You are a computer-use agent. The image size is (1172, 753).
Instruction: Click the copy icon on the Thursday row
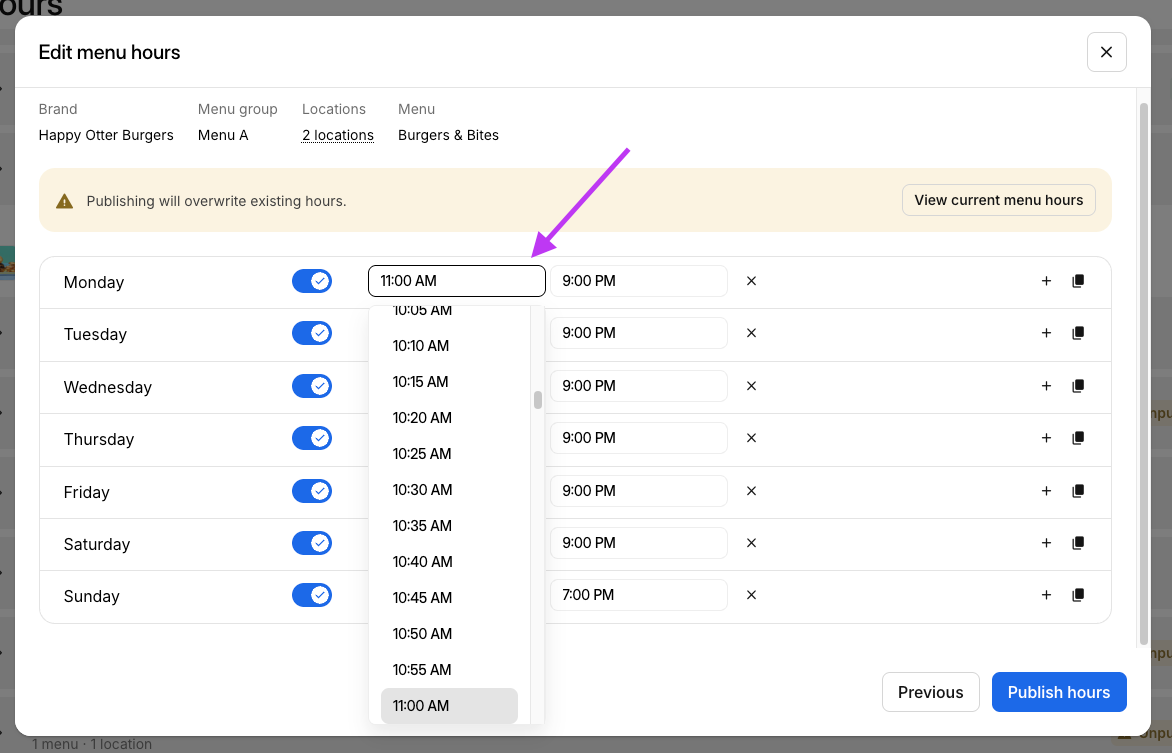[1078, 438]
